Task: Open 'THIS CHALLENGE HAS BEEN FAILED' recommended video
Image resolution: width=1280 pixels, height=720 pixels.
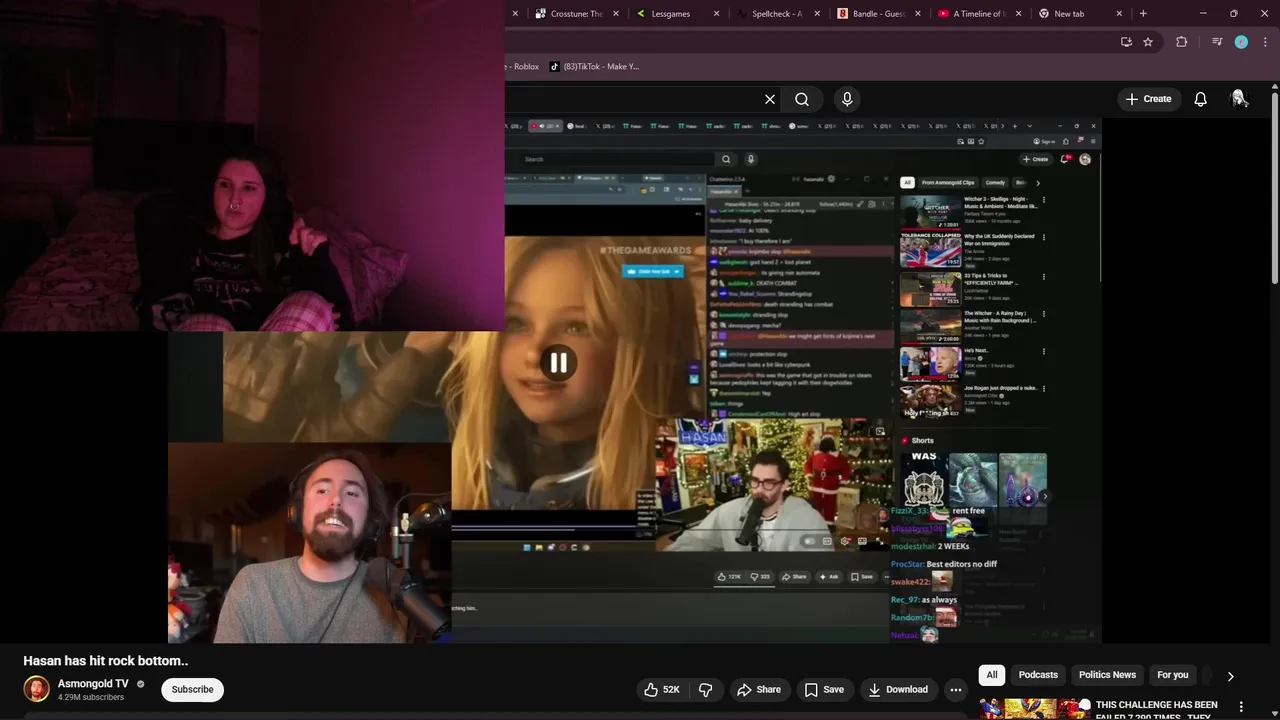Action: [x=1157, y=709]
